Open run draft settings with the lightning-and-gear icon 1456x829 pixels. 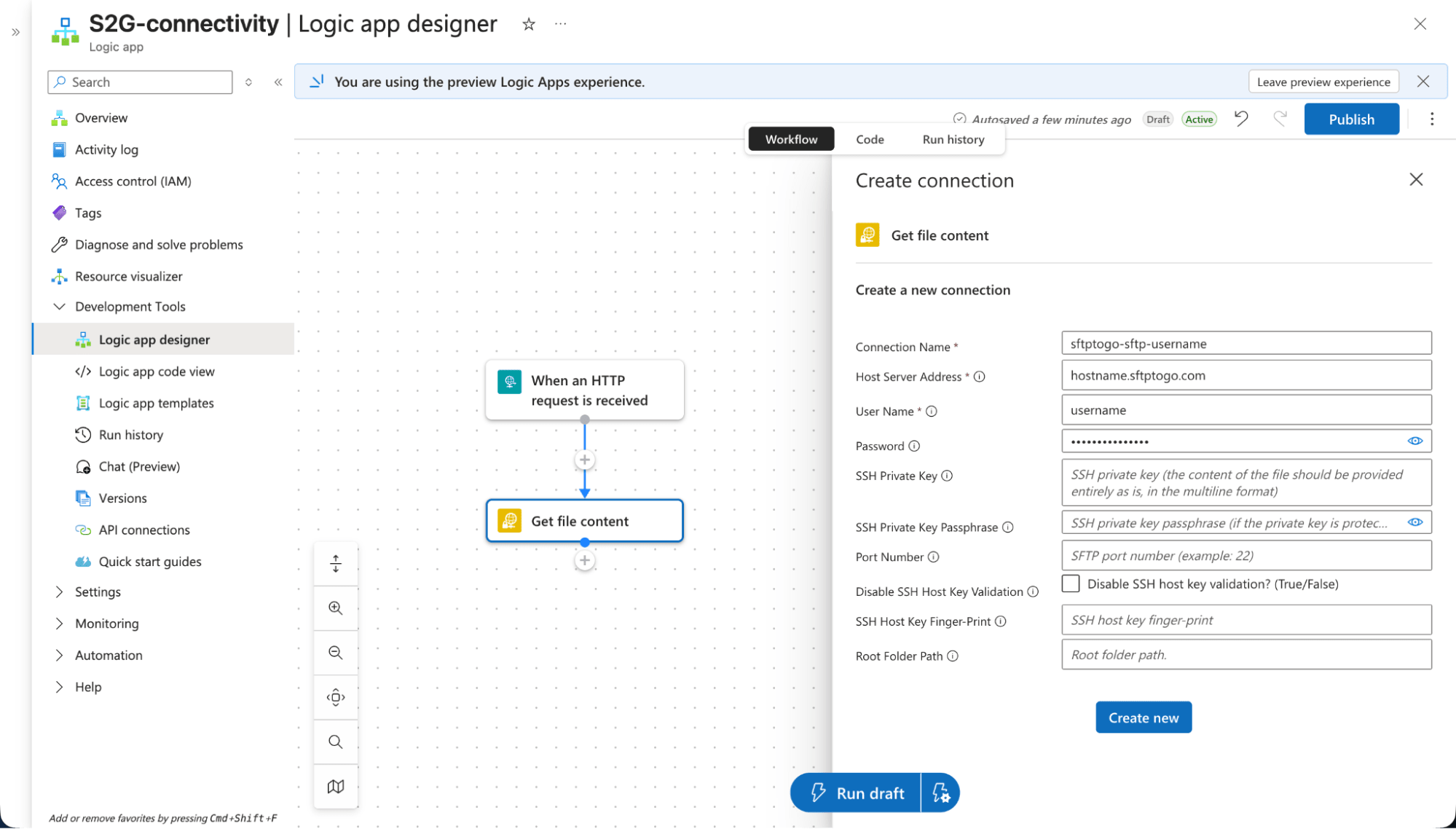(x=940, y=793)
